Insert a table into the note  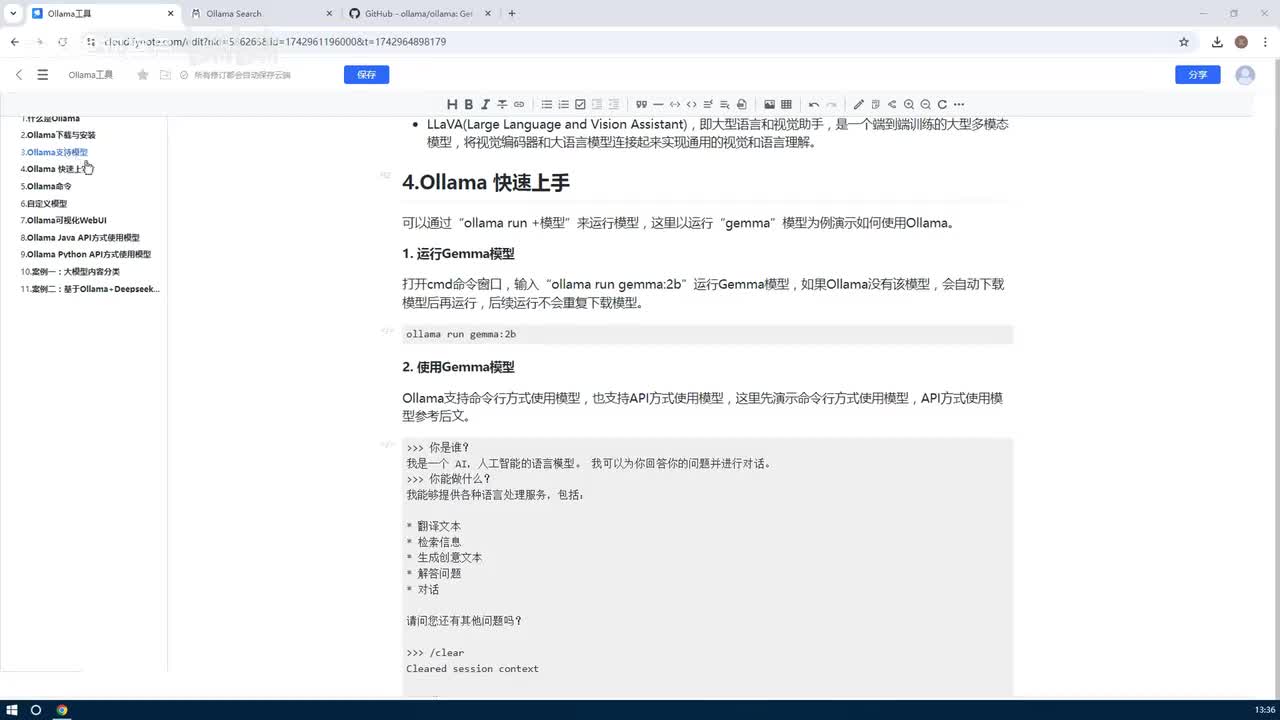(786, 104)
